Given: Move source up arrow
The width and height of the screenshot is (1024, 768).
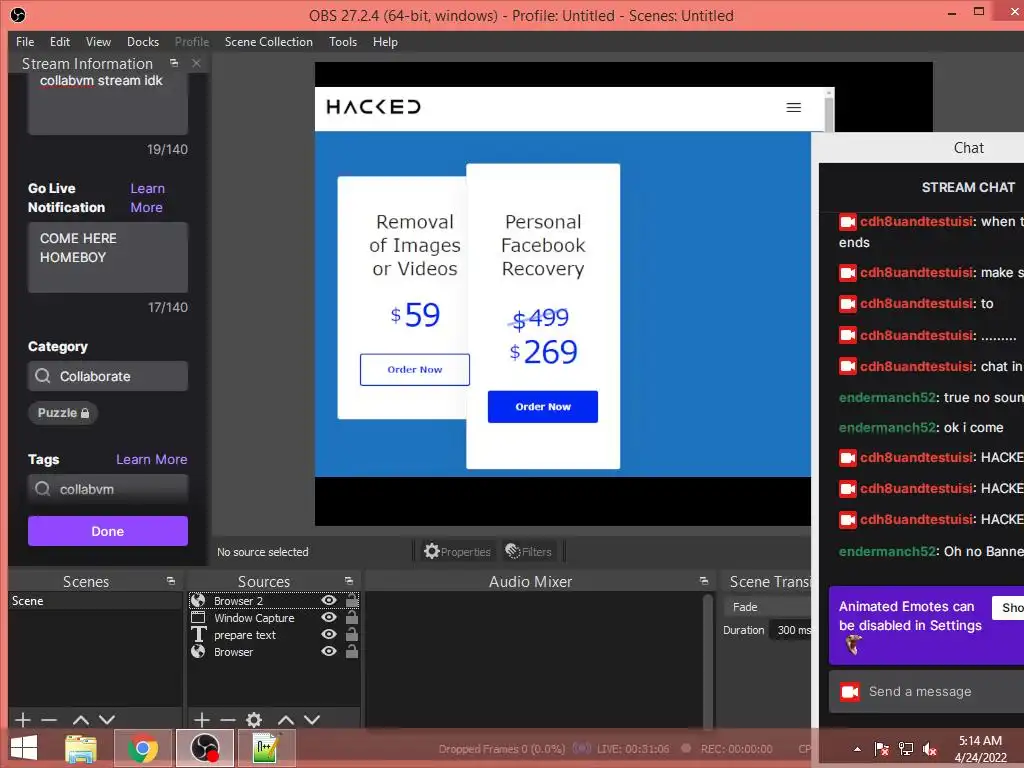Looking at the screenshot, I should point(286,720).
